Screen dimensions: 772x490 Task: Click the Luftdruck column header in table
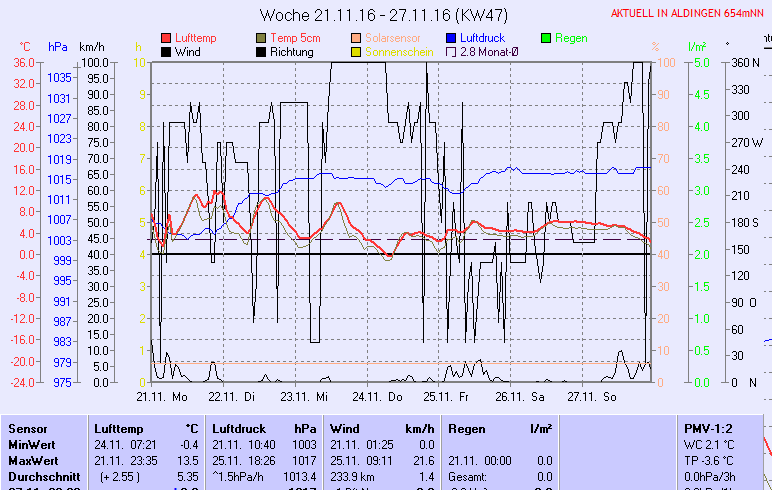[x=236, y=428]
